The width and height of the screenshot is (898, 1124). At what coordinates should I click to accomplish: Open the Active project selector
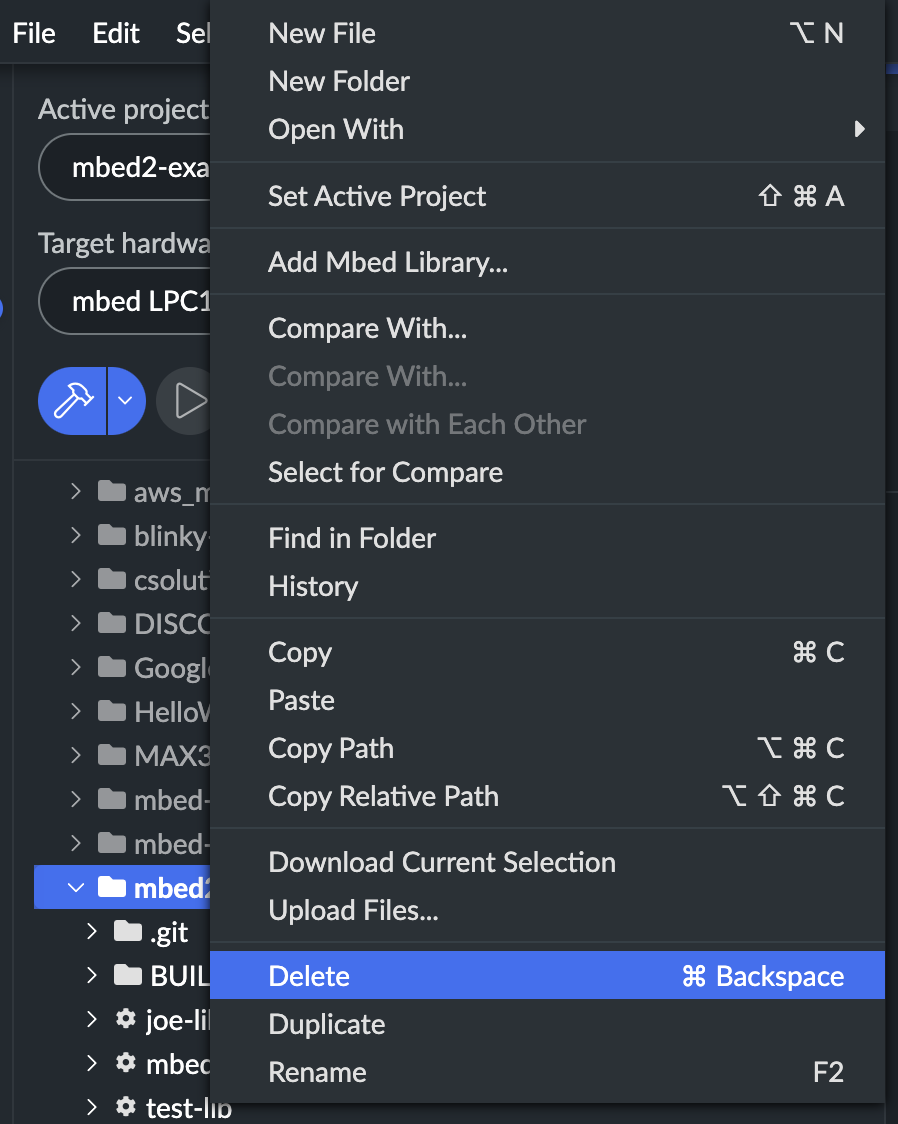[125, 167]
